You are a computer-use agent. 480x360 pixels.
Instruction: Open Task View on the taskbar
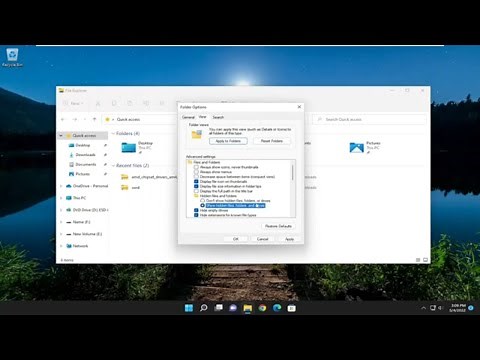coord(218,308)
